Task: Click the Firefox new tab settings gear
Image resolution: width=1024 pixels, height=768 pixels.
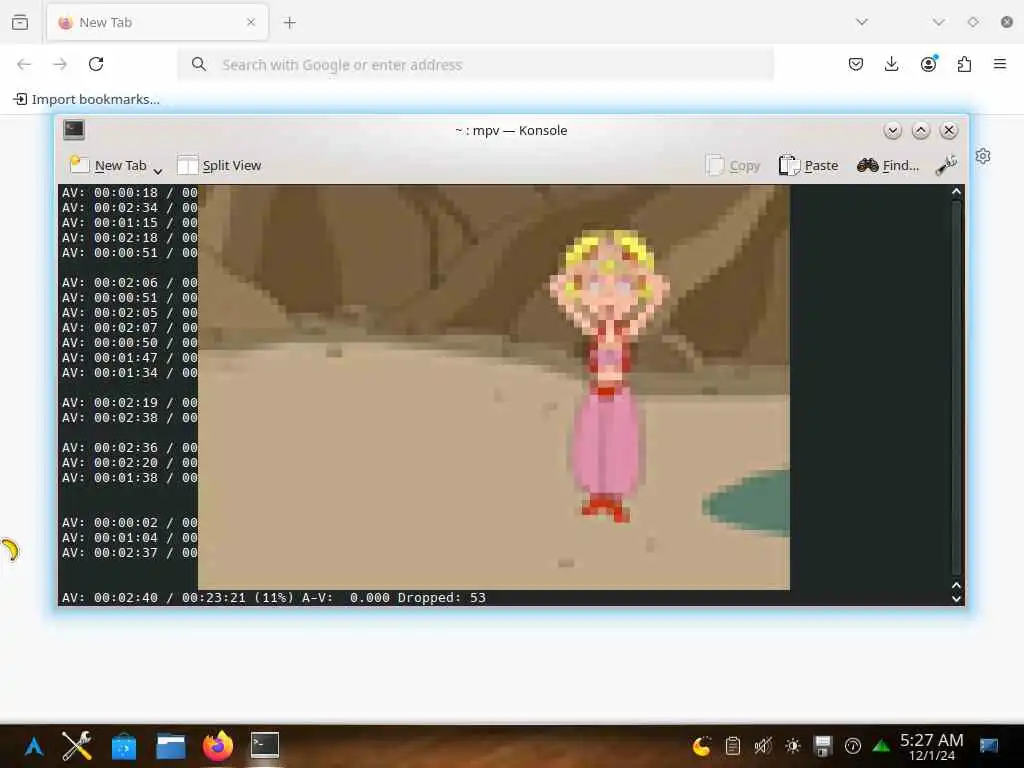Action: (983, 156)
